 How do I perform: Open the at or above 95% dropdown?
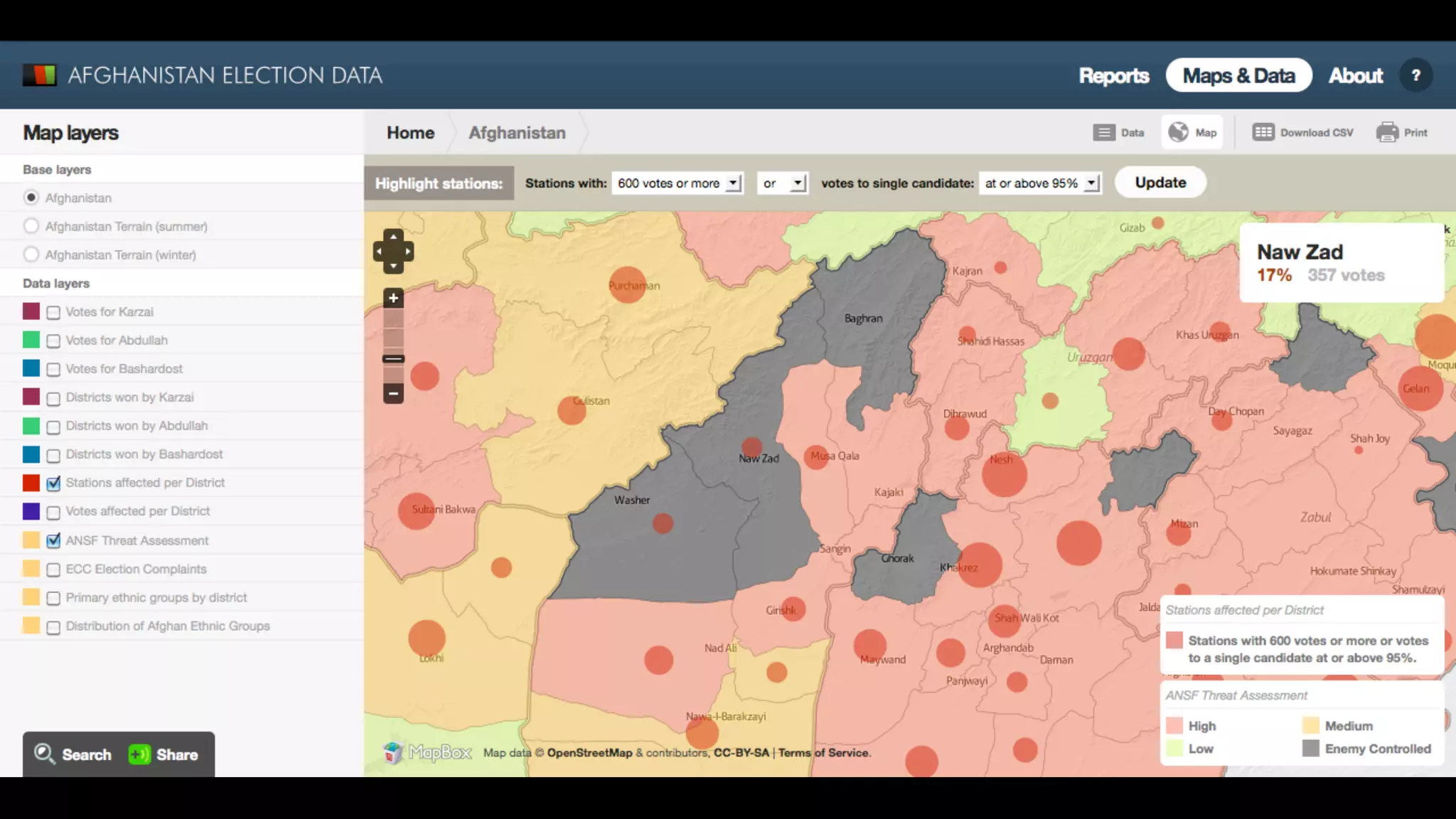(x=1039, y=183)
